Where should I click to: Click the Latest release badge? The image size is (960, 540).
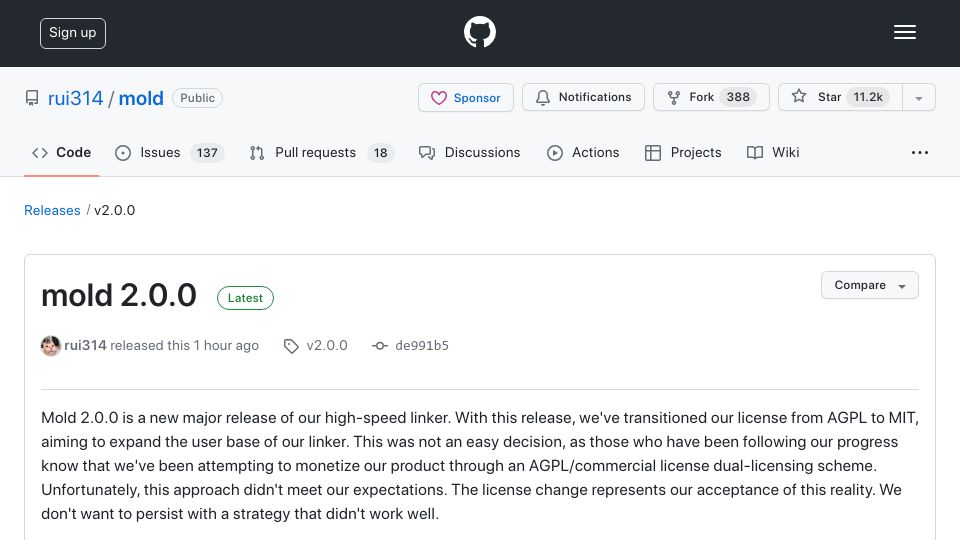pos(245,298)
